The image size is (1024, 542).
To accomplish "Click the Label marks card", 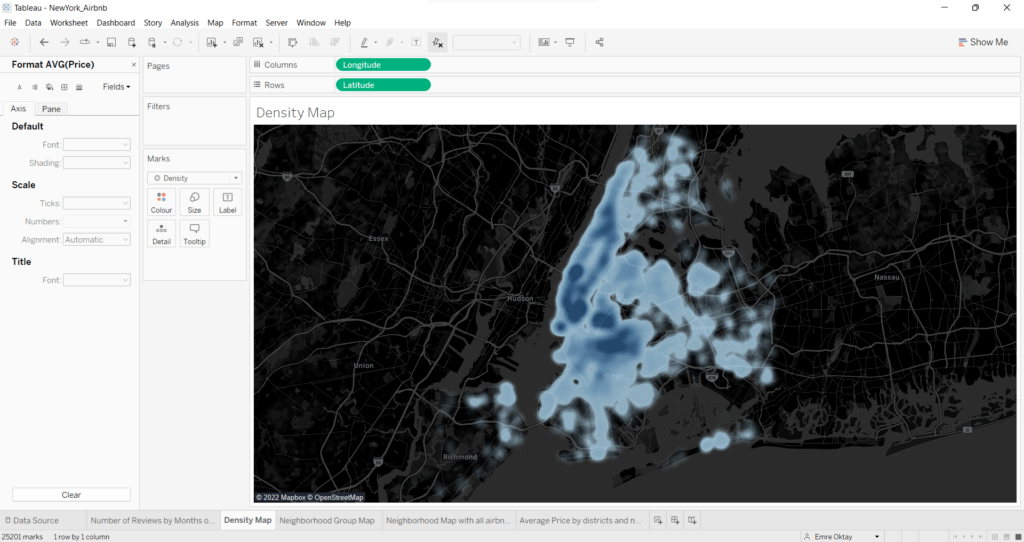I will [227, 202].
